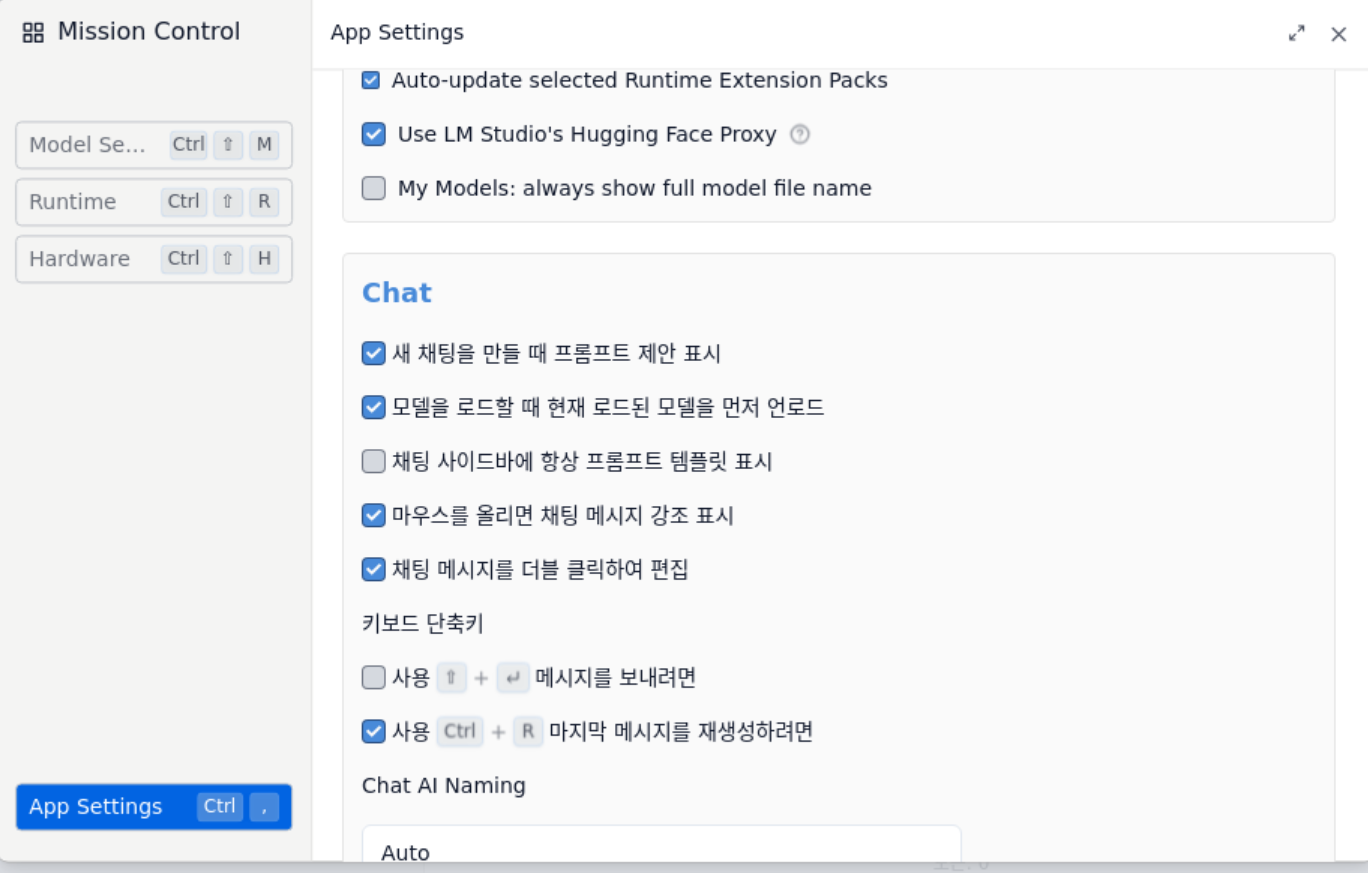Viewport: 1368px width, 873px height.
Task: Close the App Settings dialog
Action: (1339, 34)
